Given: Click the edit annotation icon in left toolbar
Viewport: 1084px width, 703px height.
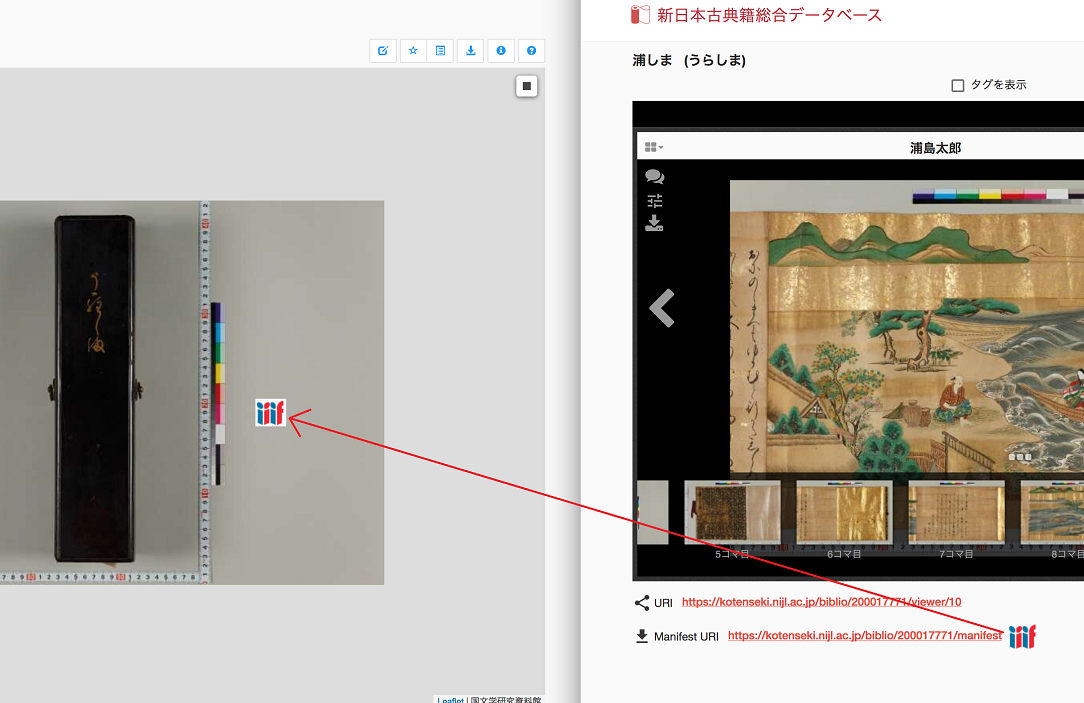Looking at the screenshot, I should [383, 50].
